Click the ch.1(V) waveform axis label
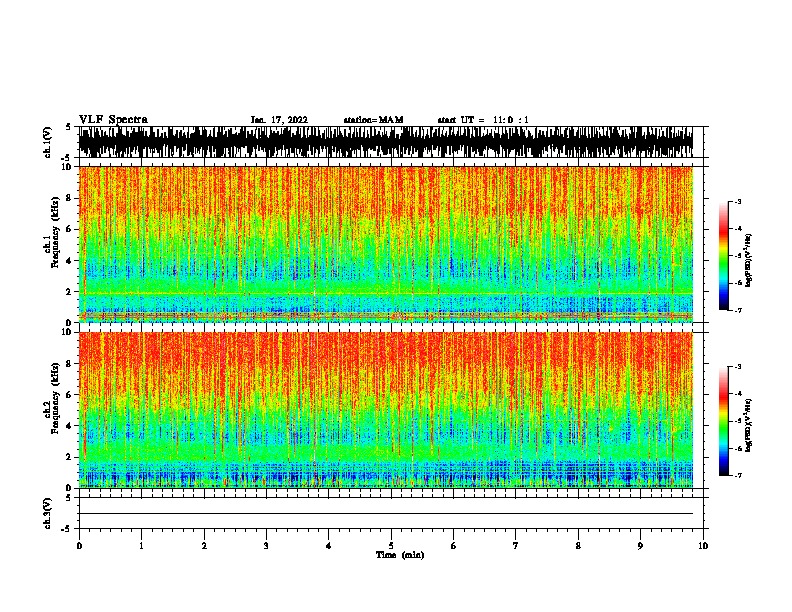The height and width of the screenshot is (612, 792). pyautogui.click(x=48, y=142)
